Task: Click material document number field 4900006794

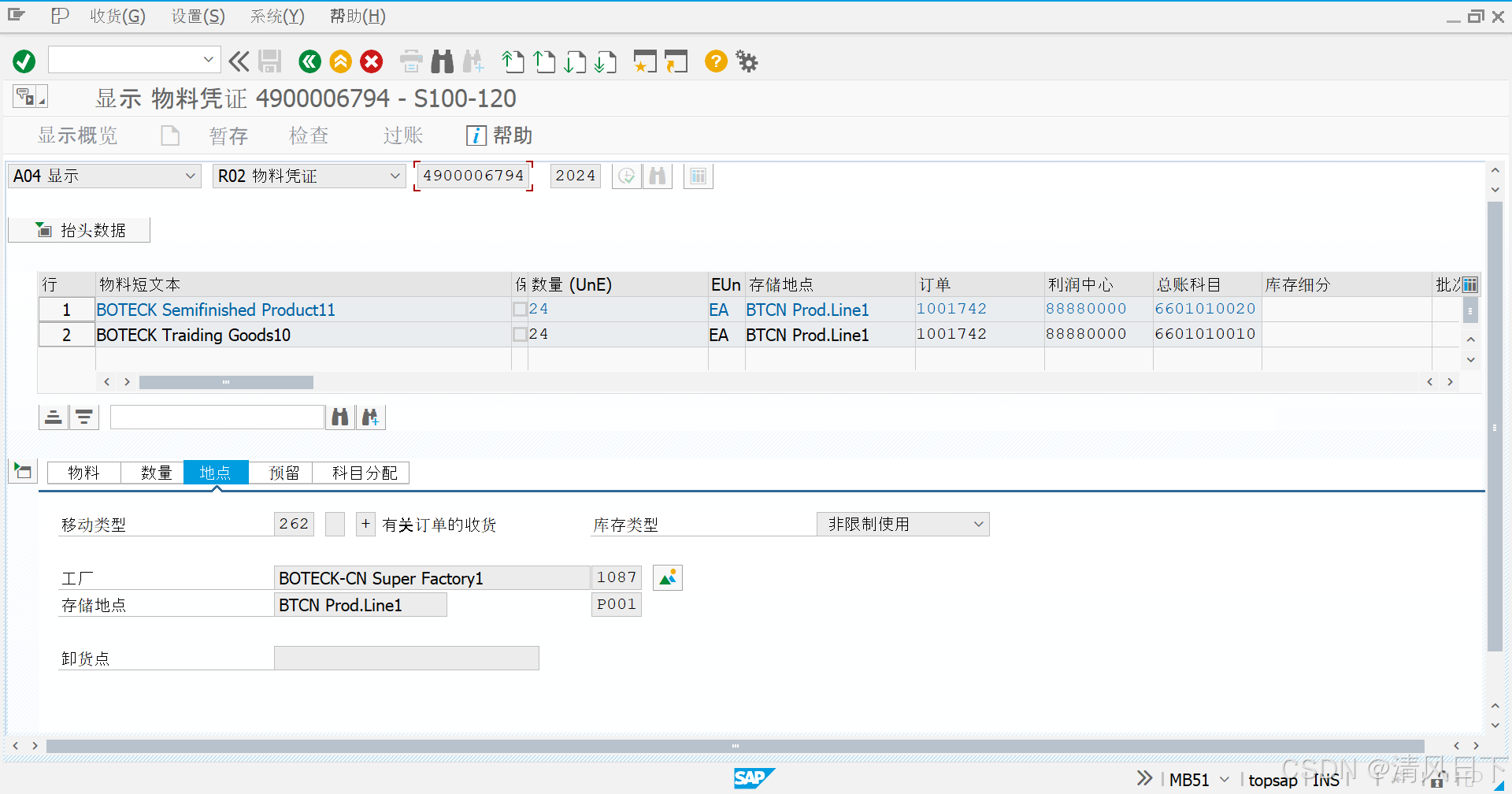Action: pos(473,176)
